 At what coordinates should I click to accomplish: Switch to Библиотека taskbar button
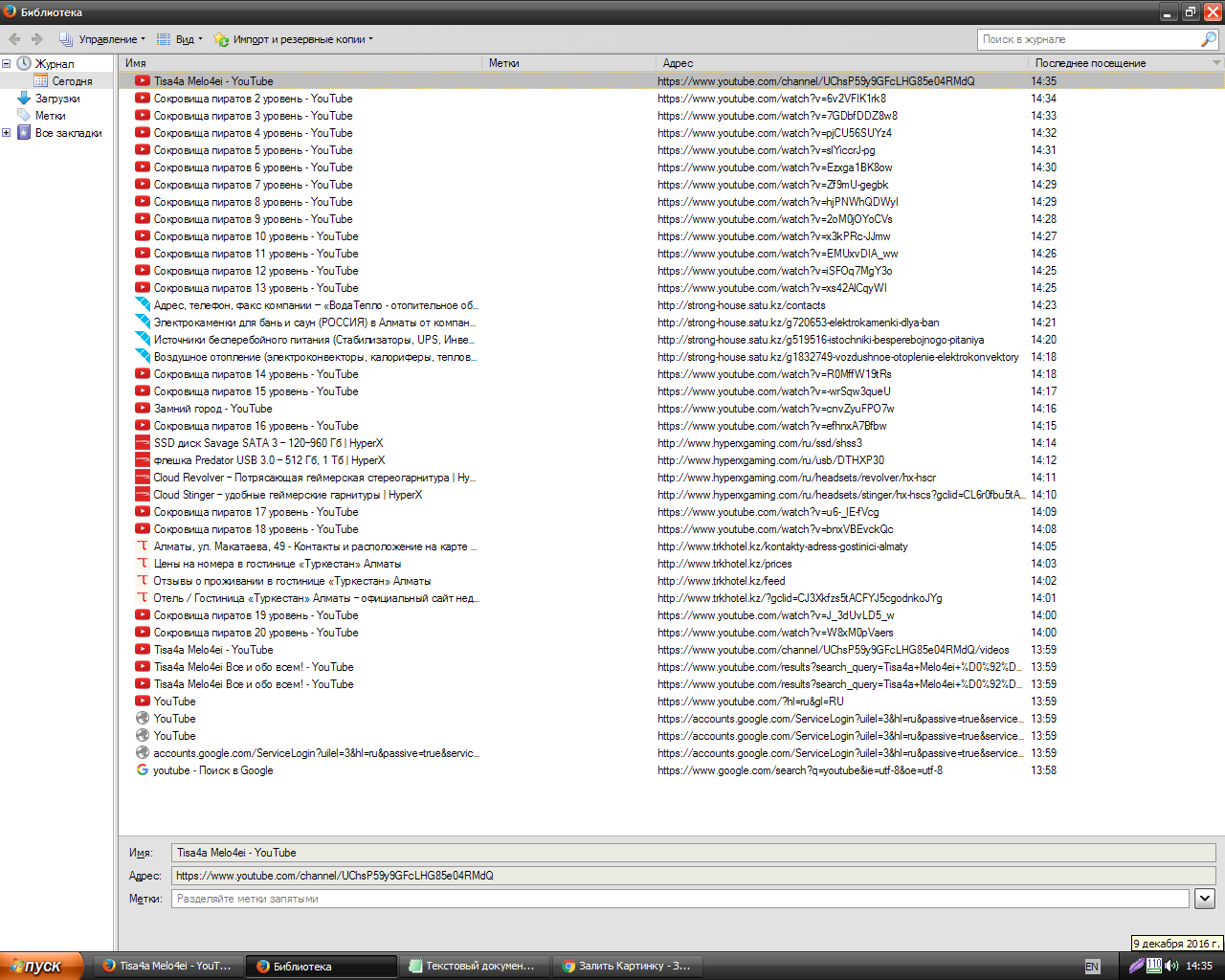tap(321, 966)
